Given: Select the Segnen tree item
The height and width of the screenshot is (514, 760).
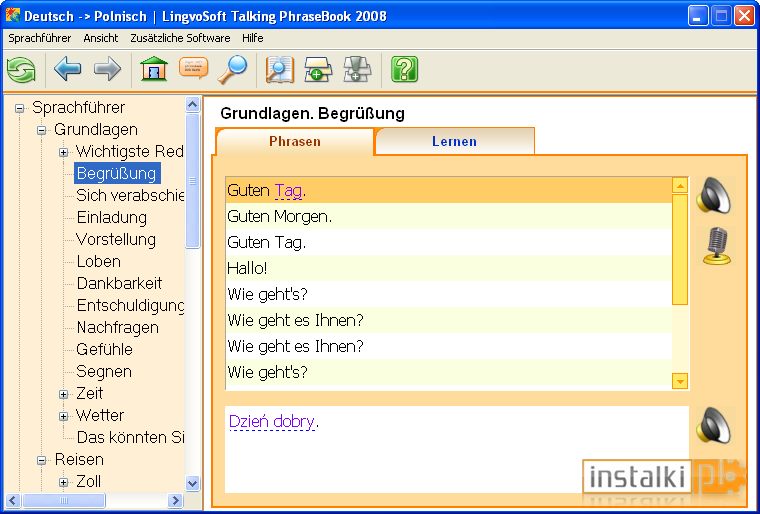Looking at the screenshot, I should (x=104, y=371).
